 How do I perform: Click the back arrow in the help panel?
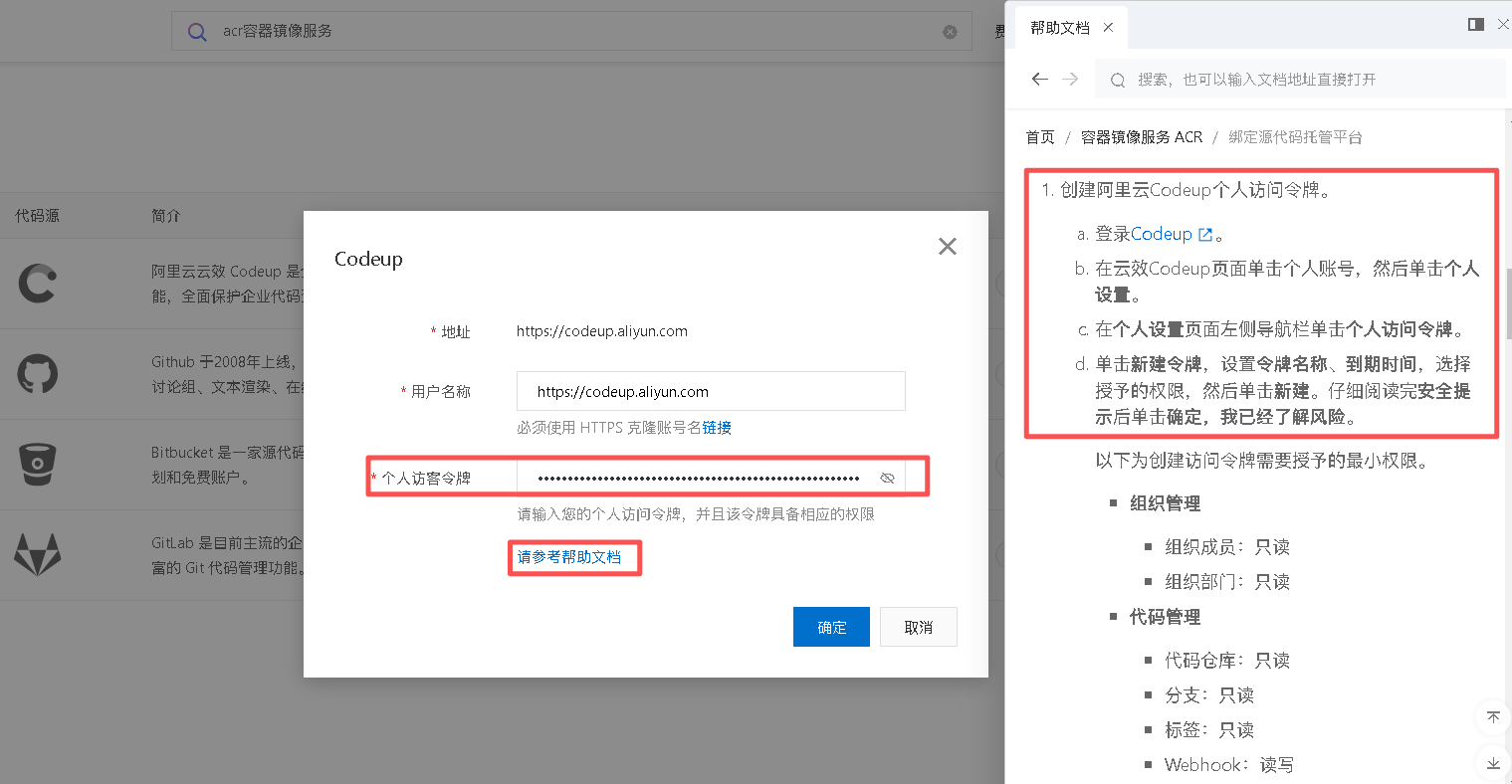click(1039, 79)
